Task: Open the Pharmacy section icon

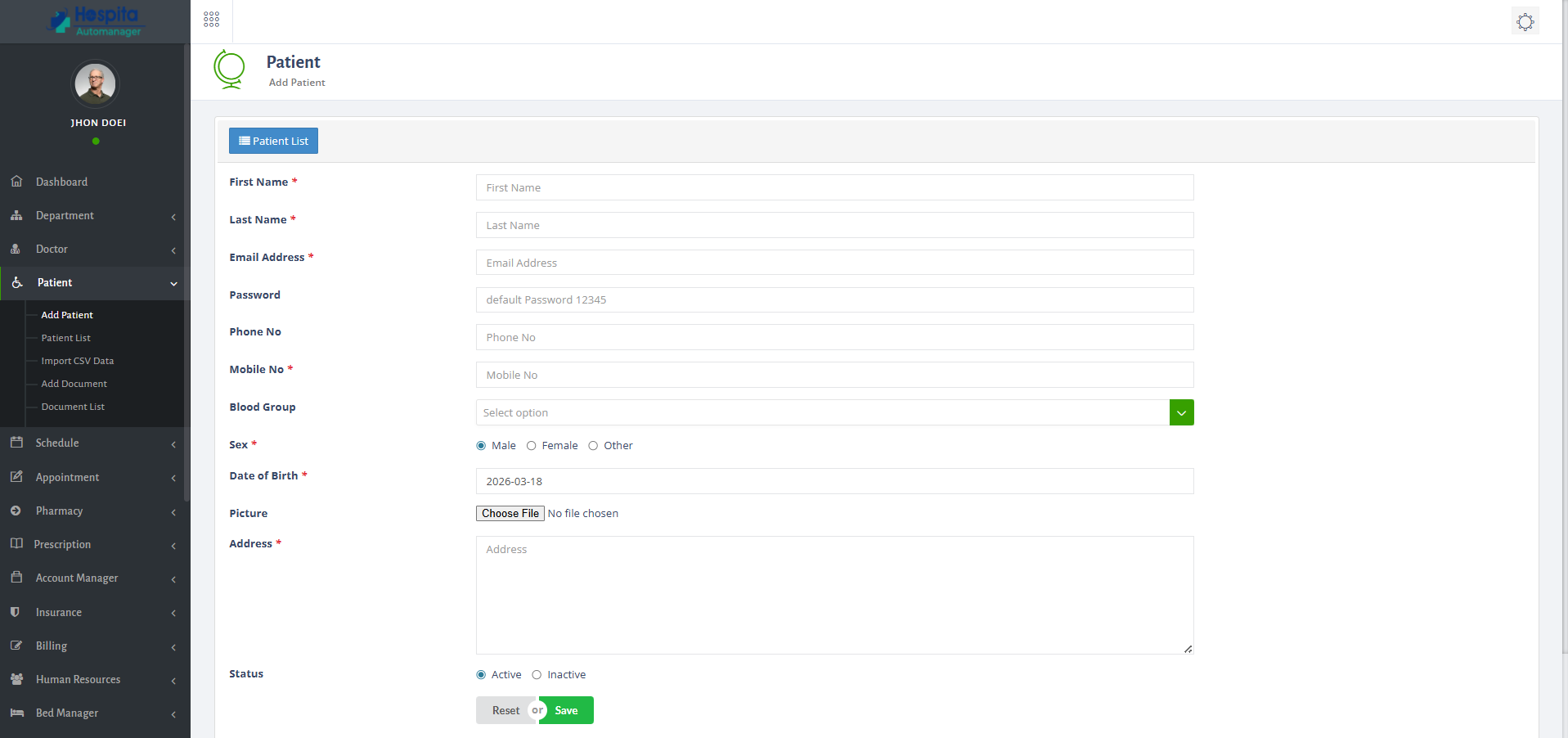Action: (x=16, y=511)
